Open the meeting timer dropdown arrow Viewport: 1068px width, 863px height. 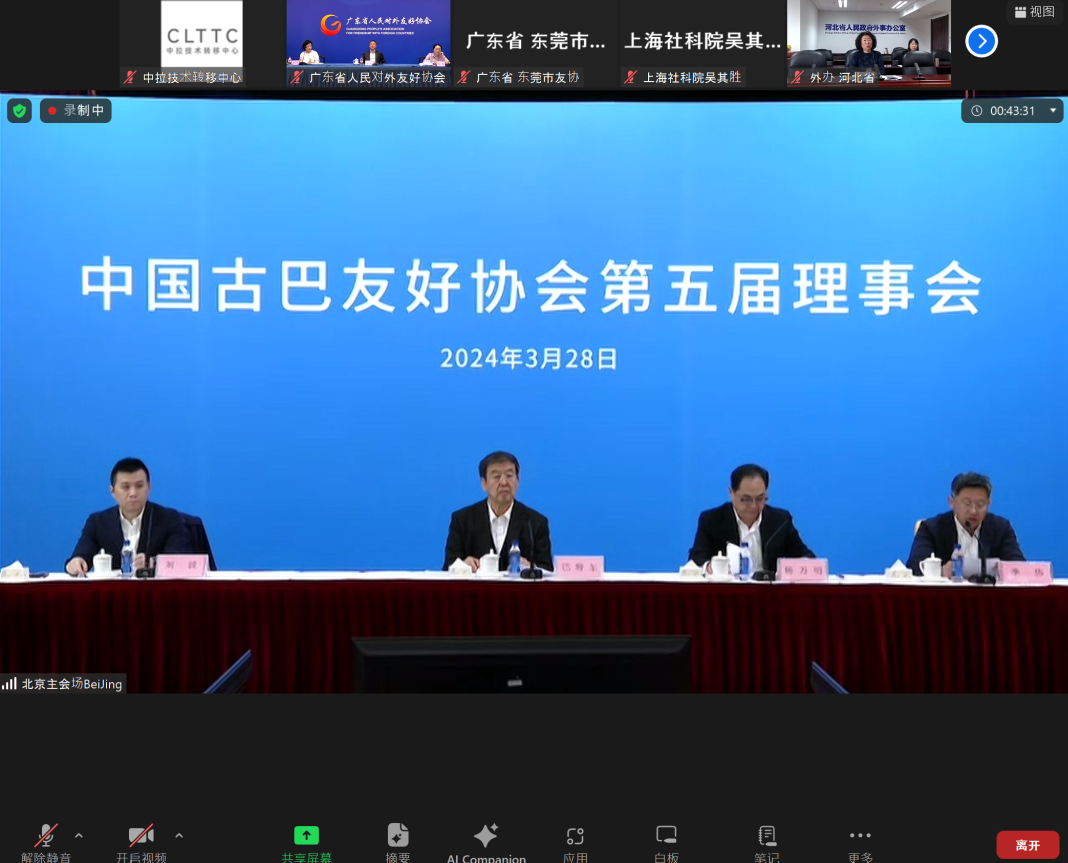(1052, 110)
